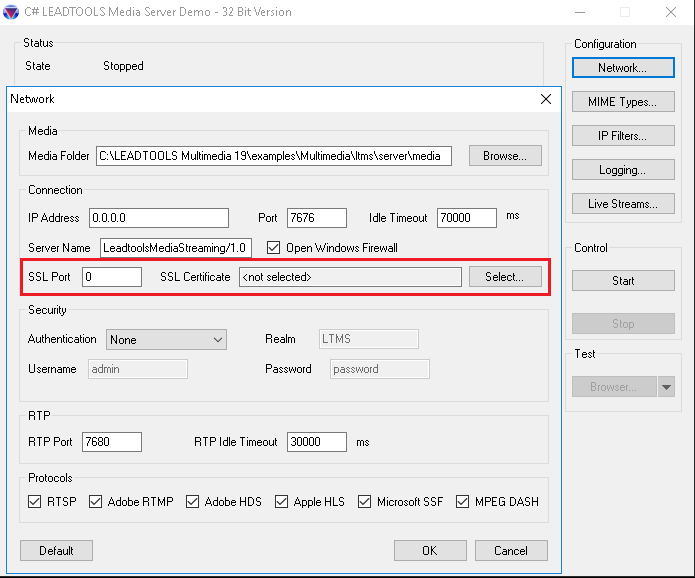Uncheck the Microsoft SSF protocol
The height and width of the screenshot is (578, 695).
coord(365,501)
